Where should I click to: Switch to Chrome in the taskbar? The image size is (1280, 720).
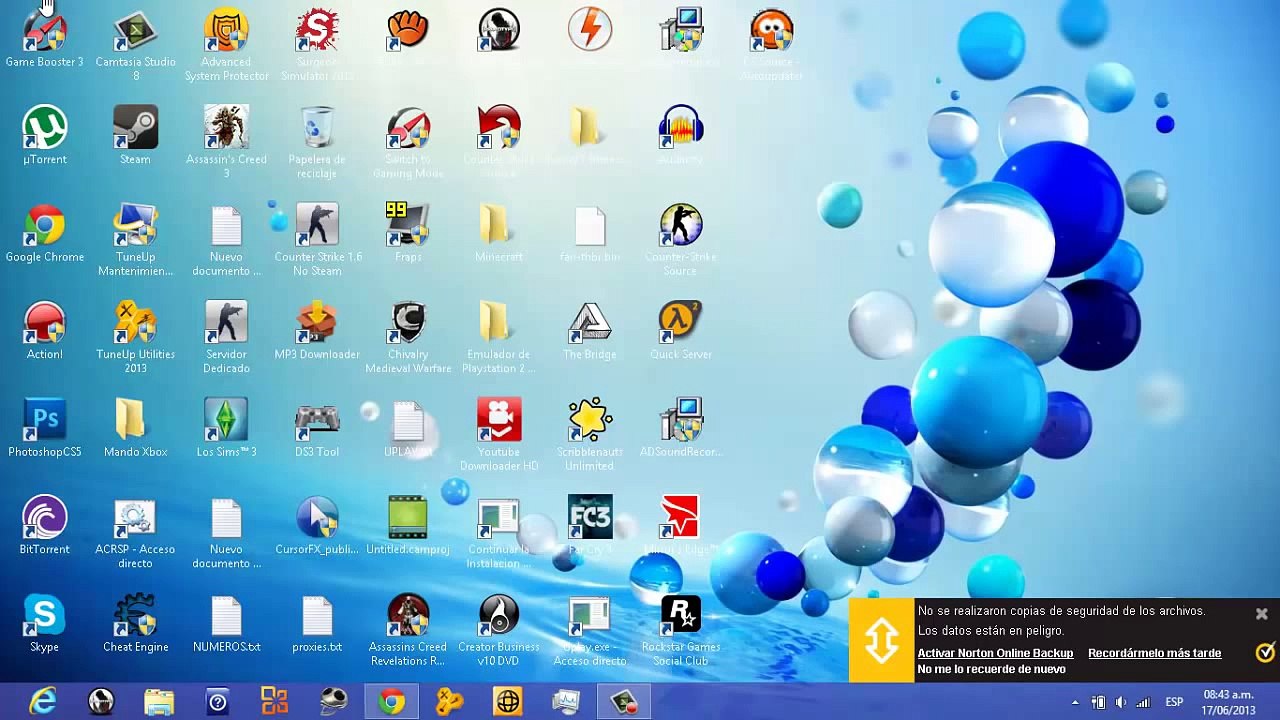click(x=391, y=702)
